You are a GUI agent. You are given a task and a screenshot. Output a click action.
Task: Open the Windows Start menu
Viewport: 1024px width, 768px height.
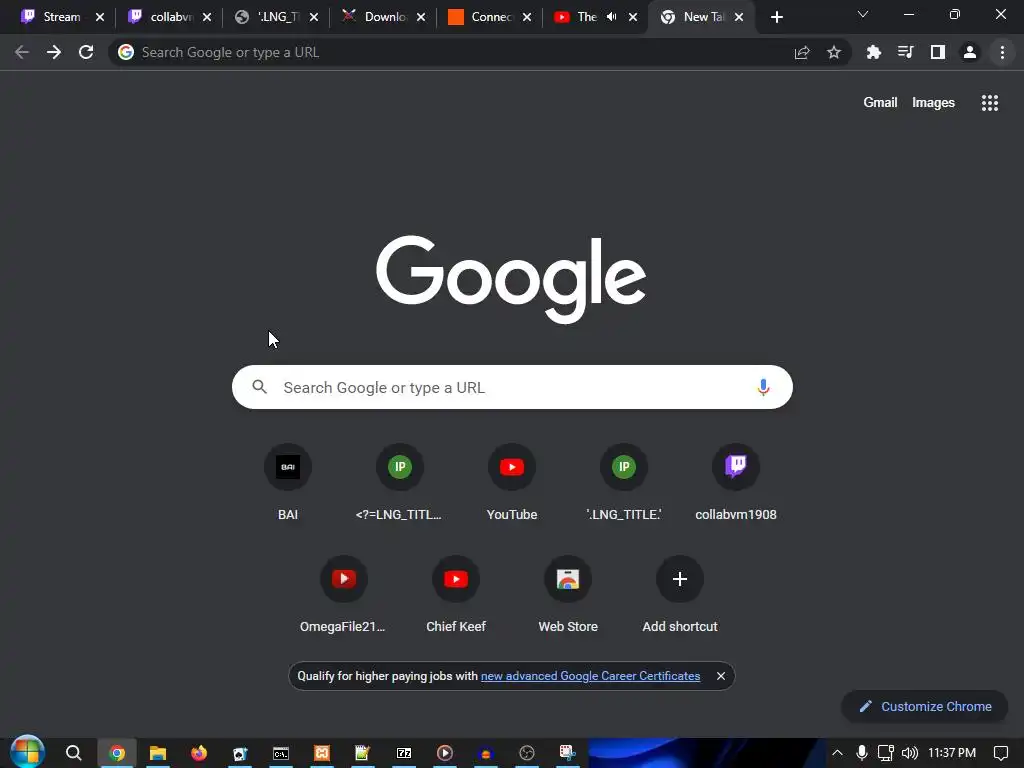[26, 752]
